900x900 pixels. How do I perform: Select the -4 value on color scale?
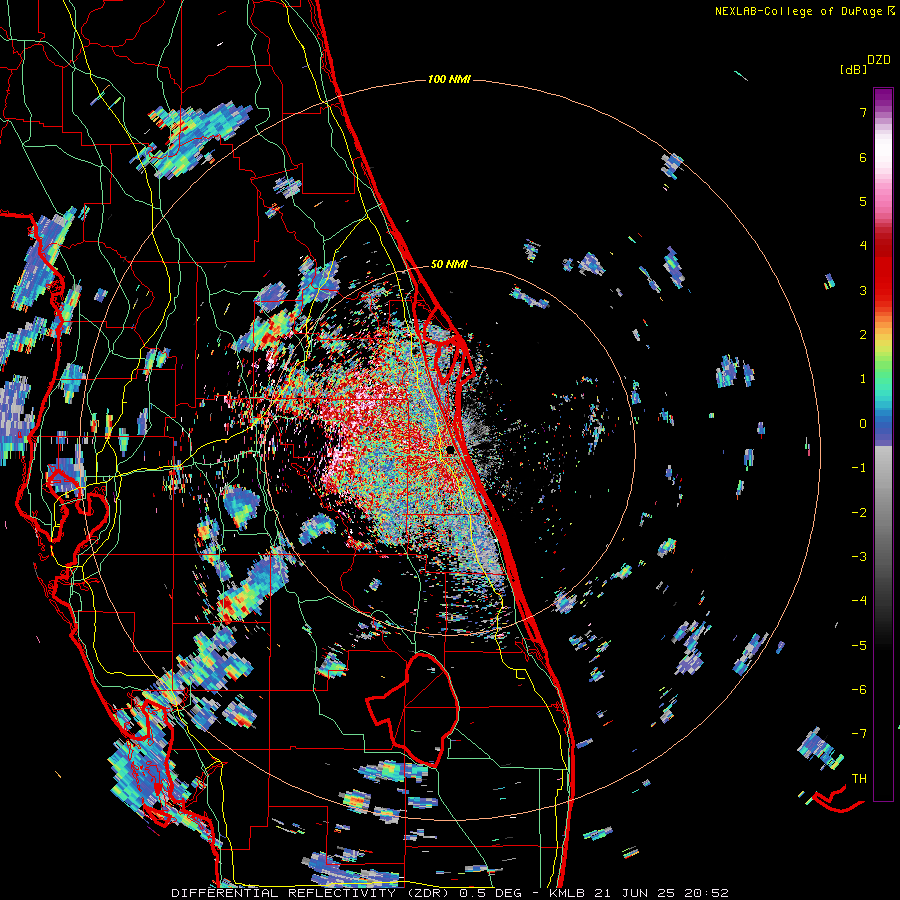859,601
